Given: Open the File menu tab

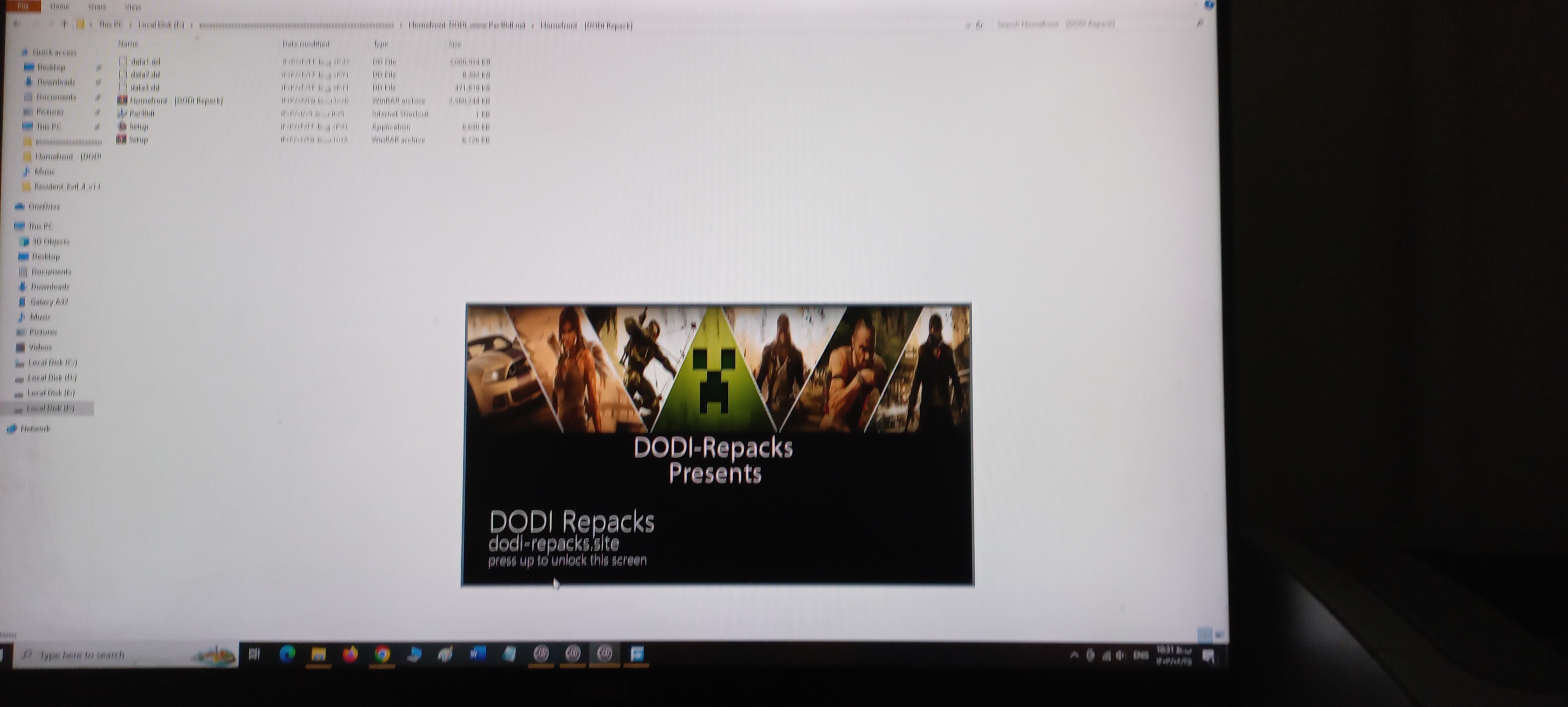Looking at the screenshot, I should click(22, 6).
